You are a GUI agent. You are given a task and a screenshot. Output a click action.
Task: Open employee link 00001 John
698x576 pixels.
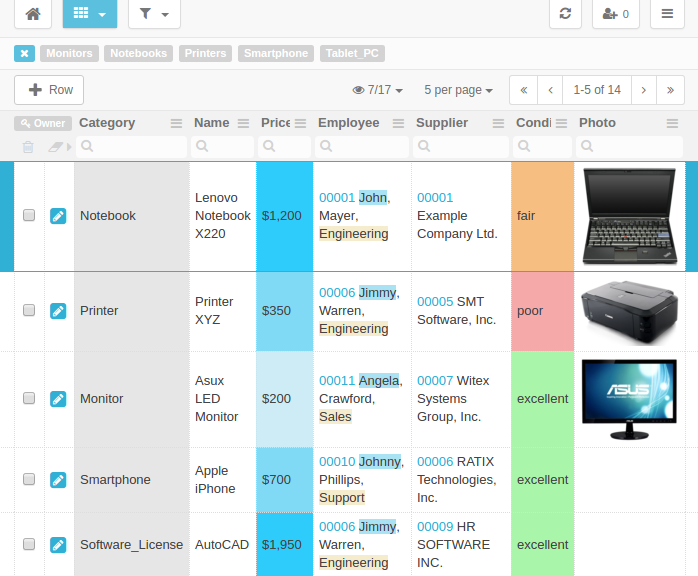point(337,198)
